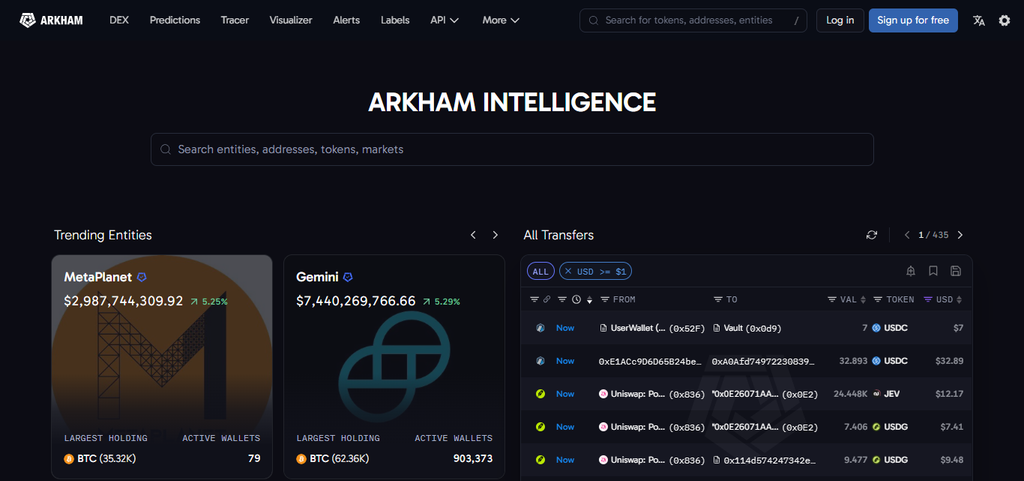Open the Gemini entity title link
Image resolution: width=1024 pixels, height=481 pixels.
[317, 277]
